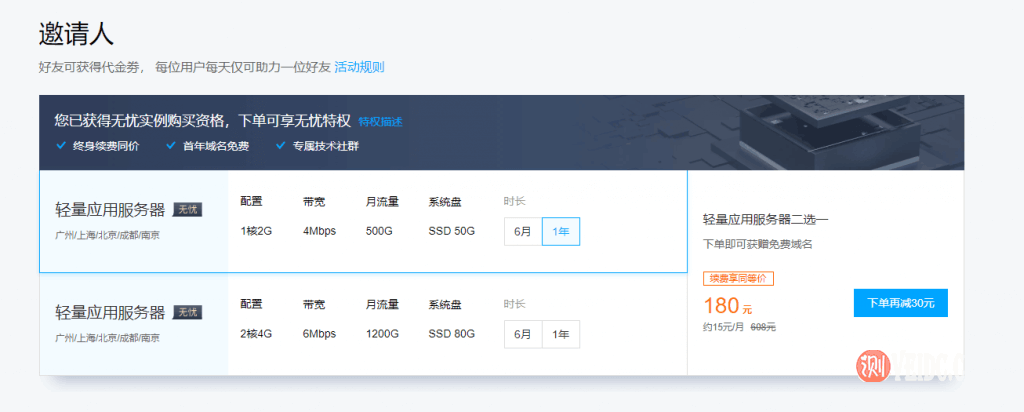Select 1年 duration for the 1核2G server

point(561,232)
